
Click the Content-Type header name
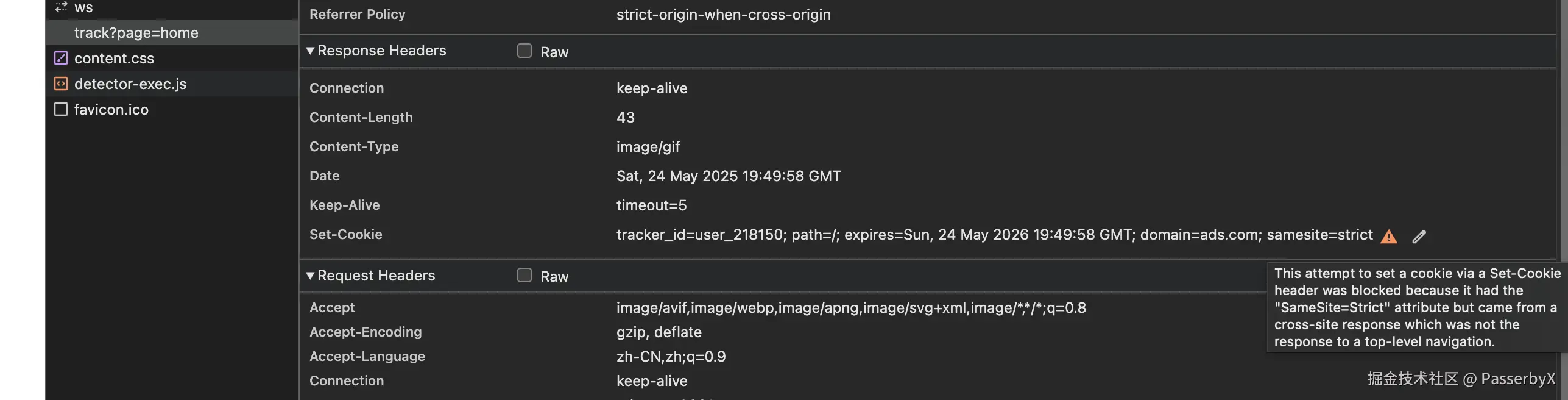354,147
